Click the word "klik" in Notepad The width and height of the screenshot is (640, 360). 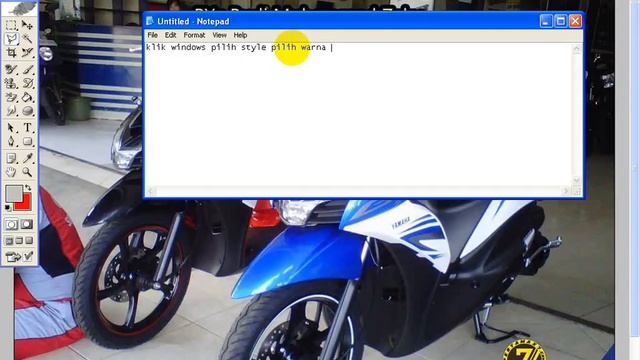click(x=156, y=47)
